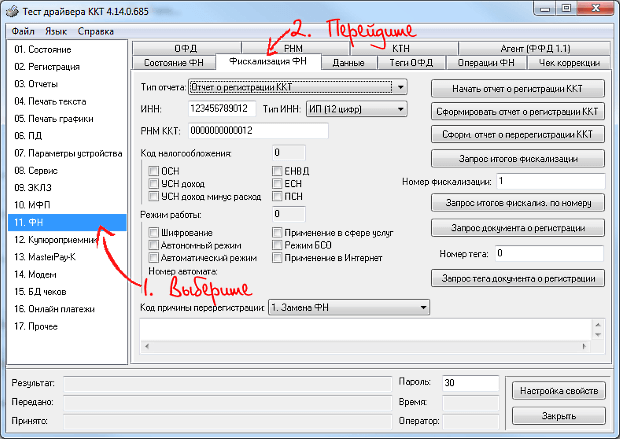Switch to the Состояние ФН tab
This screenshot has width=620, height=439.
click(x=173, y=62)
